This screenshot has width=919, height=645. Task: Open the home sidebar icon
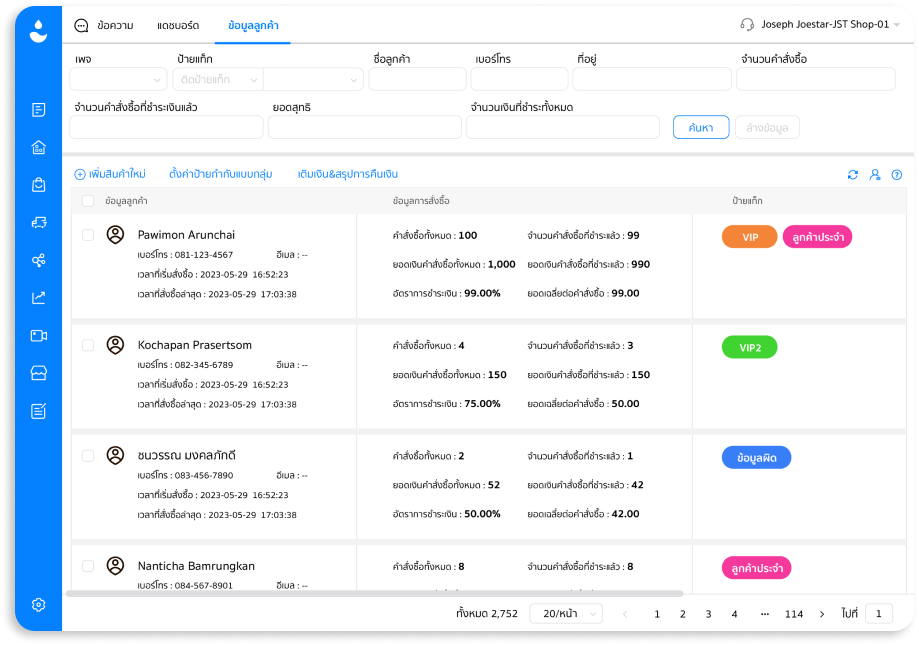(x=39, y=147)
